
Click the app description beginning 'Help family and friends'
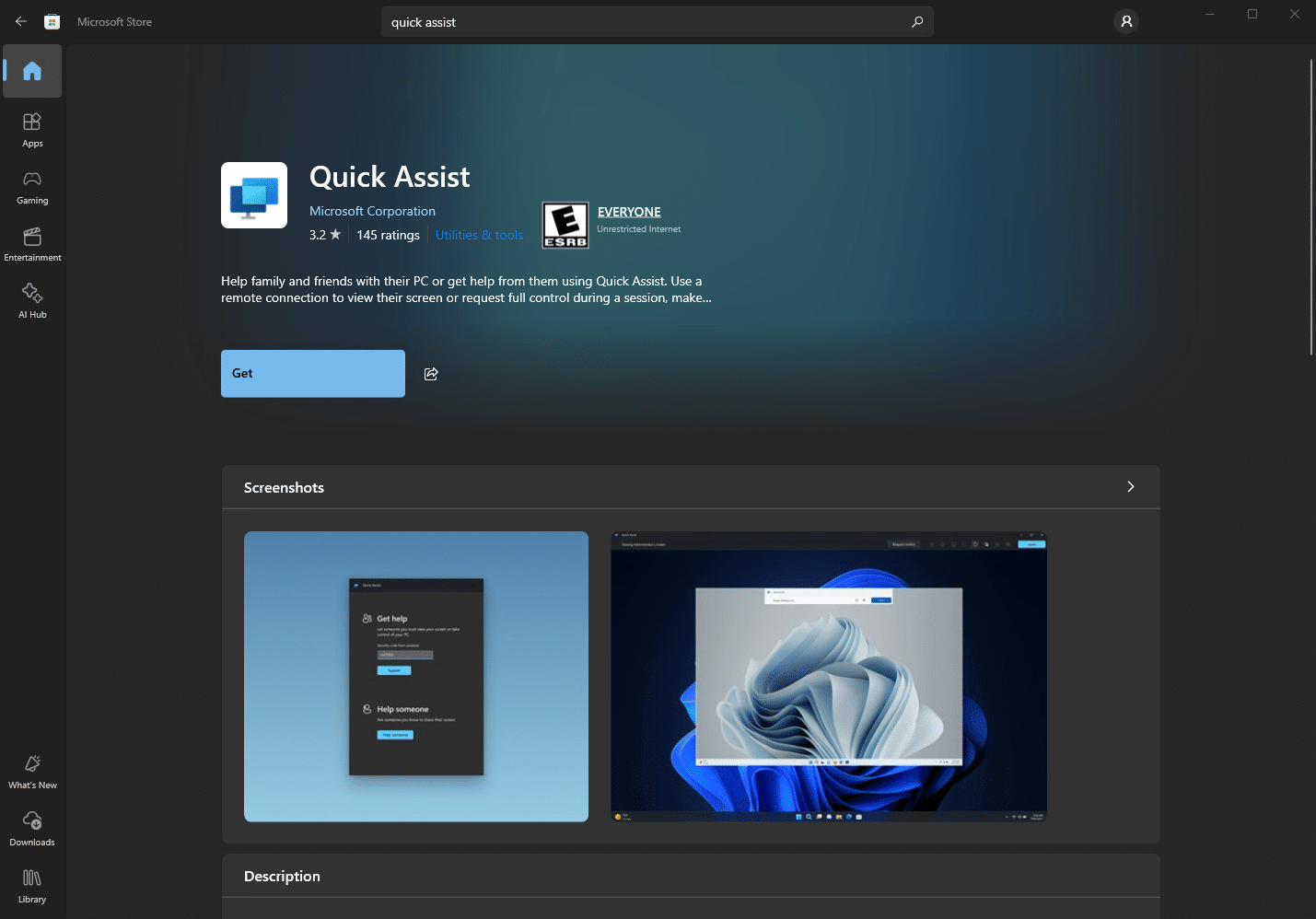click(466, 289)
